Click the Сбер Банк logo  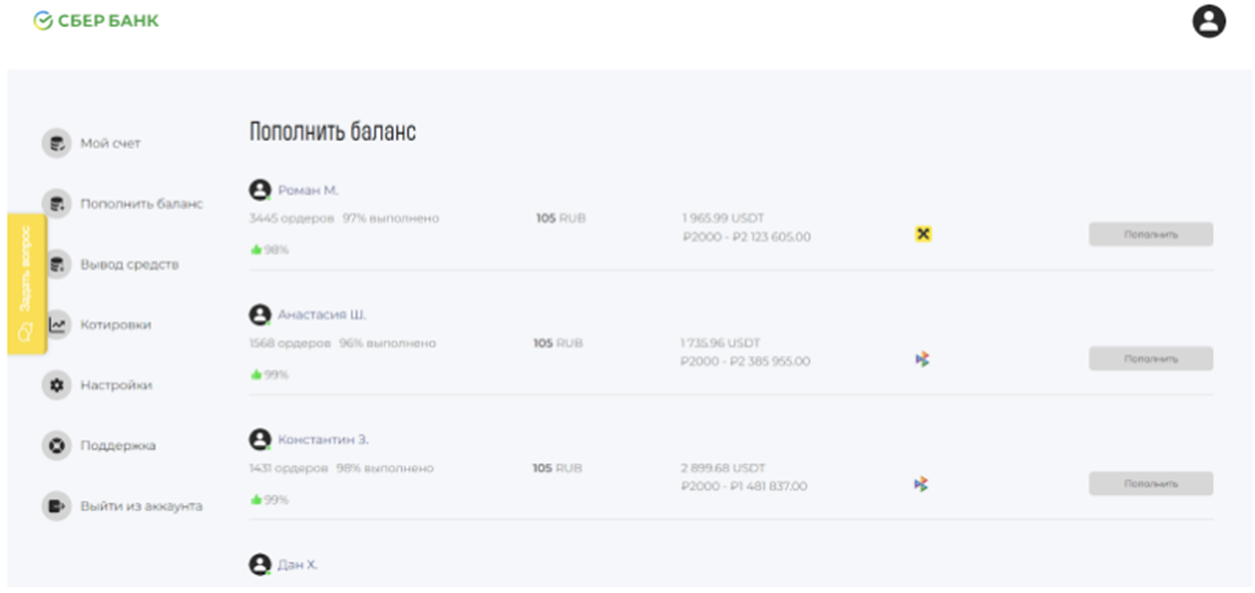click(x=96, y=21)
